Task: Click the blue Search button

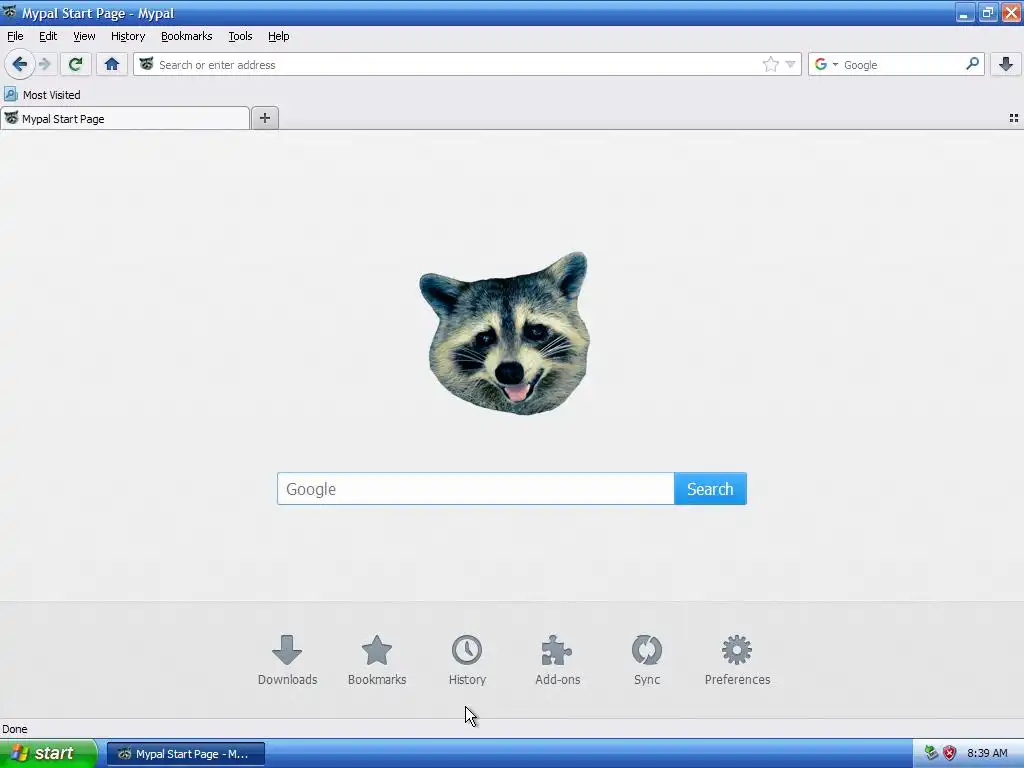Action: pos(710,488)
